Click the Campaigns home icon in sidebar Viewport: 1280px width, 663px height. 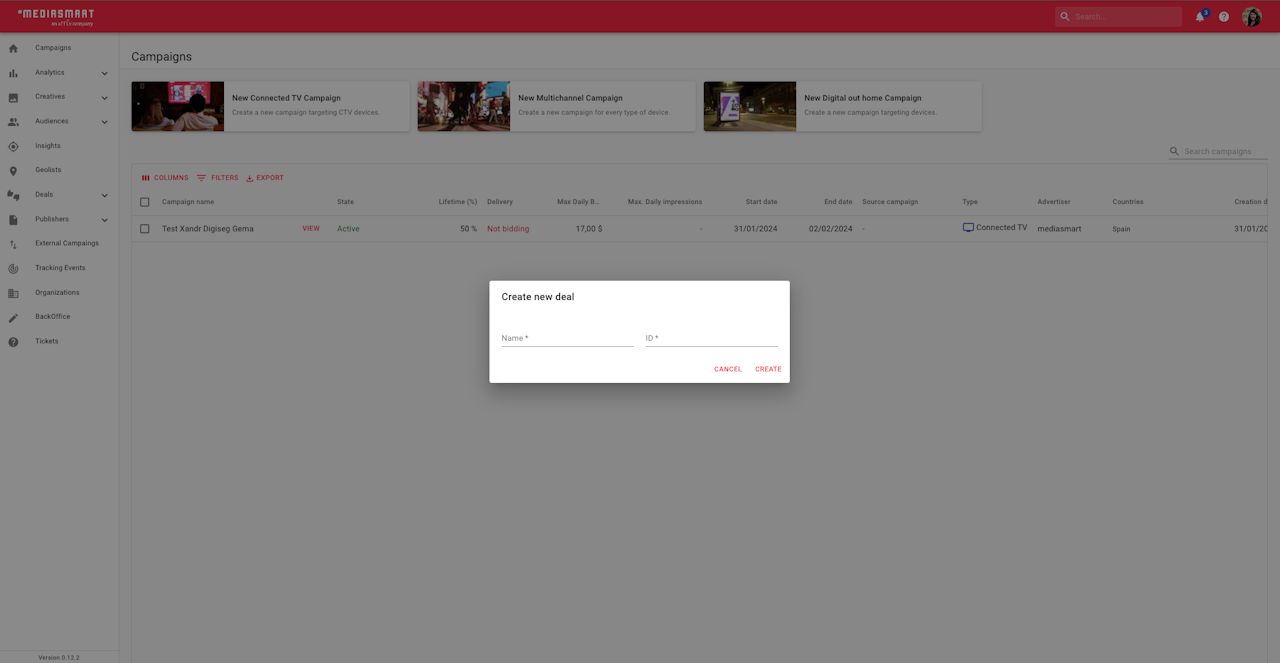(13, 48)
